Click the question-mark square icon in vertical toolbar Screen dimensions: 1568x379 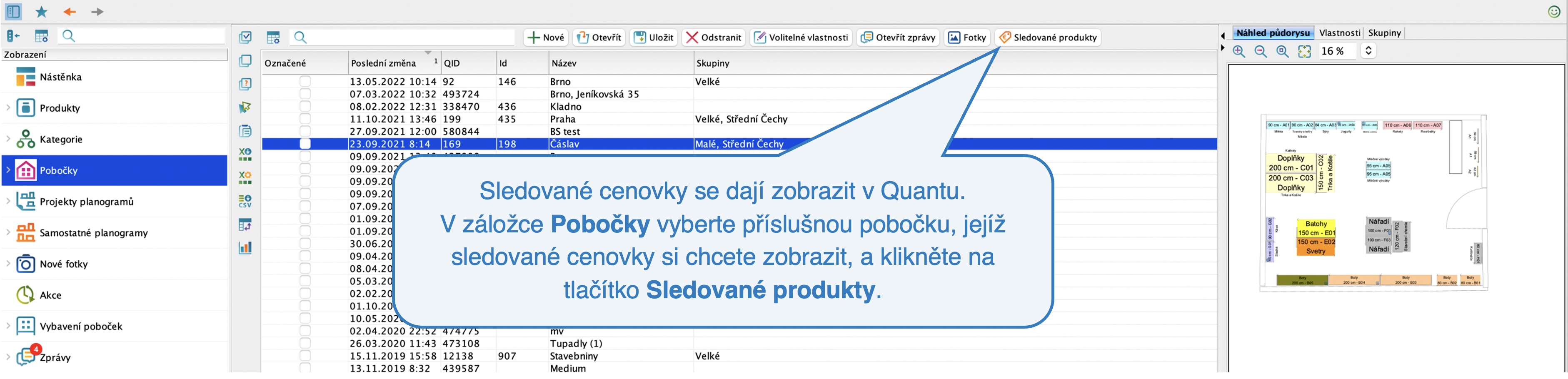[x=245, y=84]
